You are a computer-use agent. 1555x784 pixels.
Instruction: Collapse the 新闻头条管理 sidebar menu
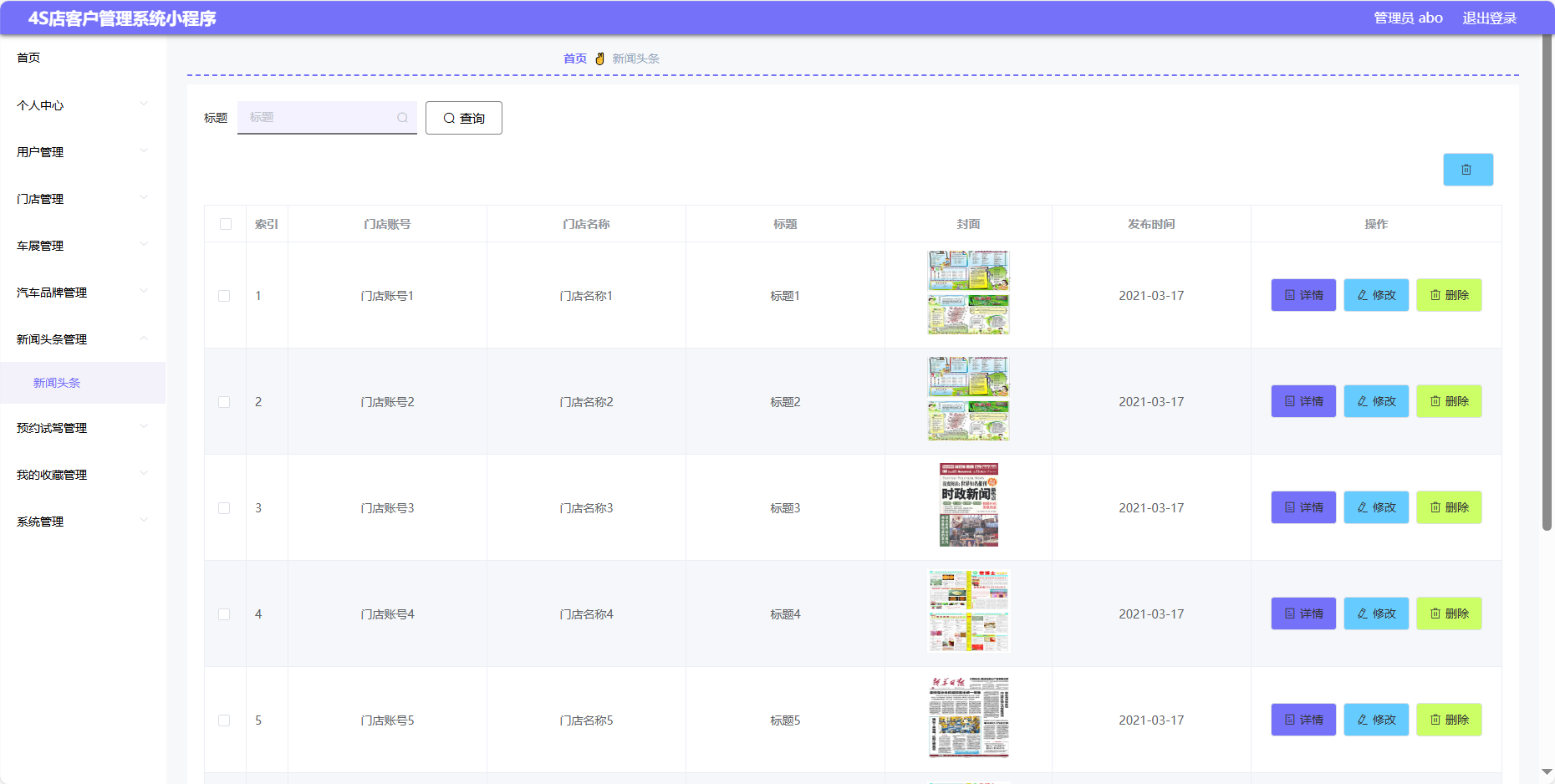[83, 339]
